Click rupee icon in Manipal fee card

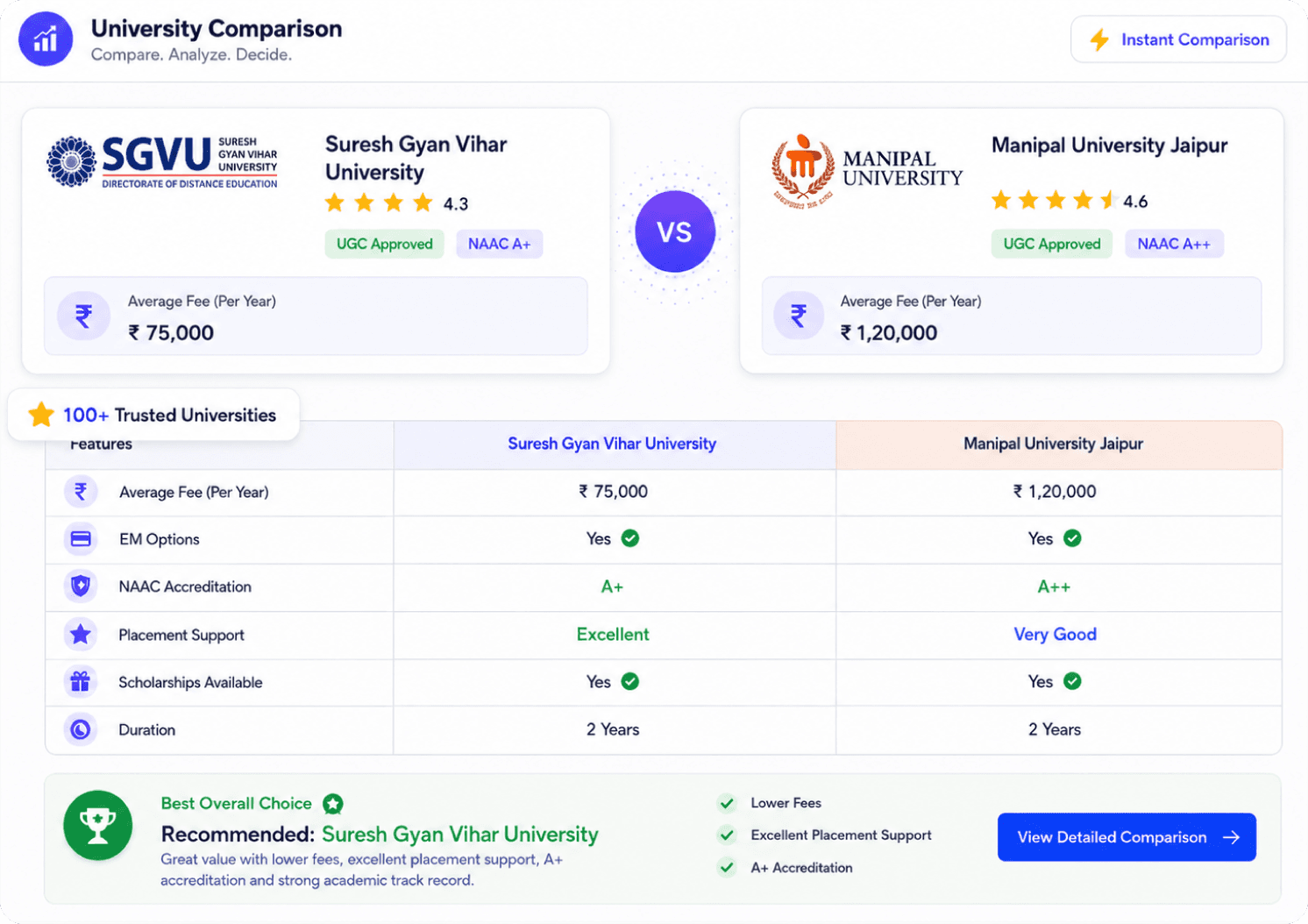coord(799,316)
